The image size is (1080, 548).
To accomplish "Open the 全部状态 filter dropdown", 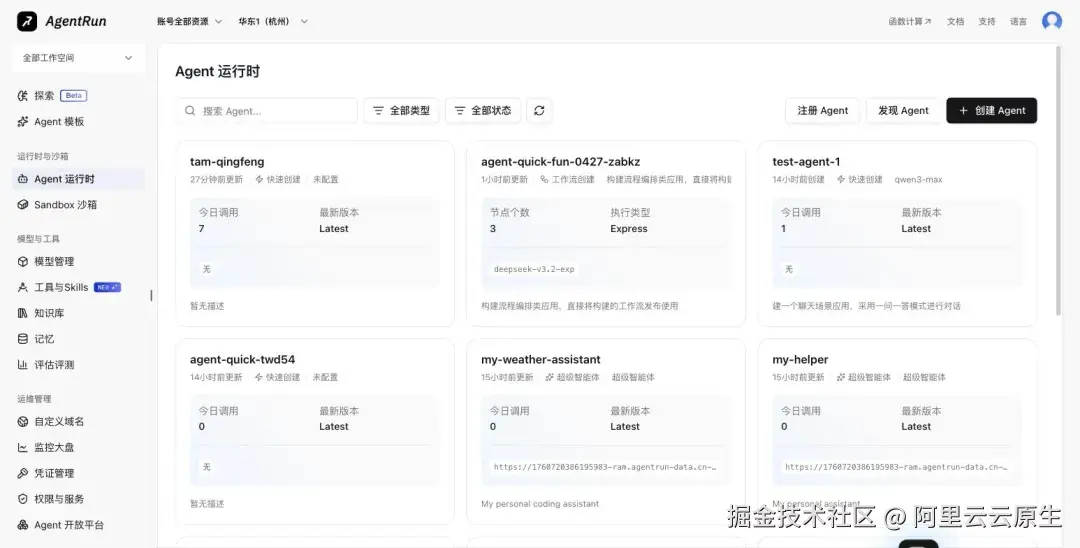I will 483,110.
